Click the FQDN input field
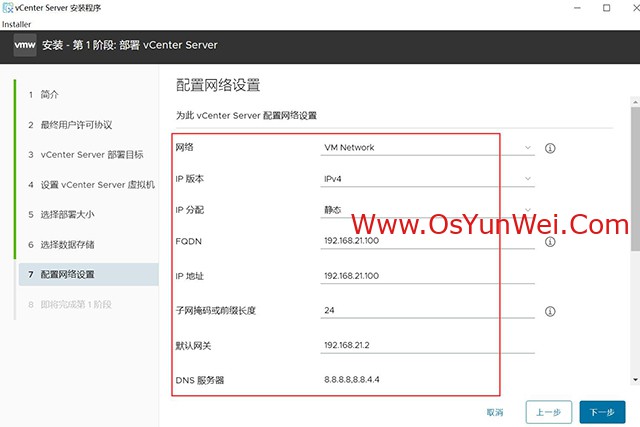Screen dimensions: 640x427 (427, 241)
